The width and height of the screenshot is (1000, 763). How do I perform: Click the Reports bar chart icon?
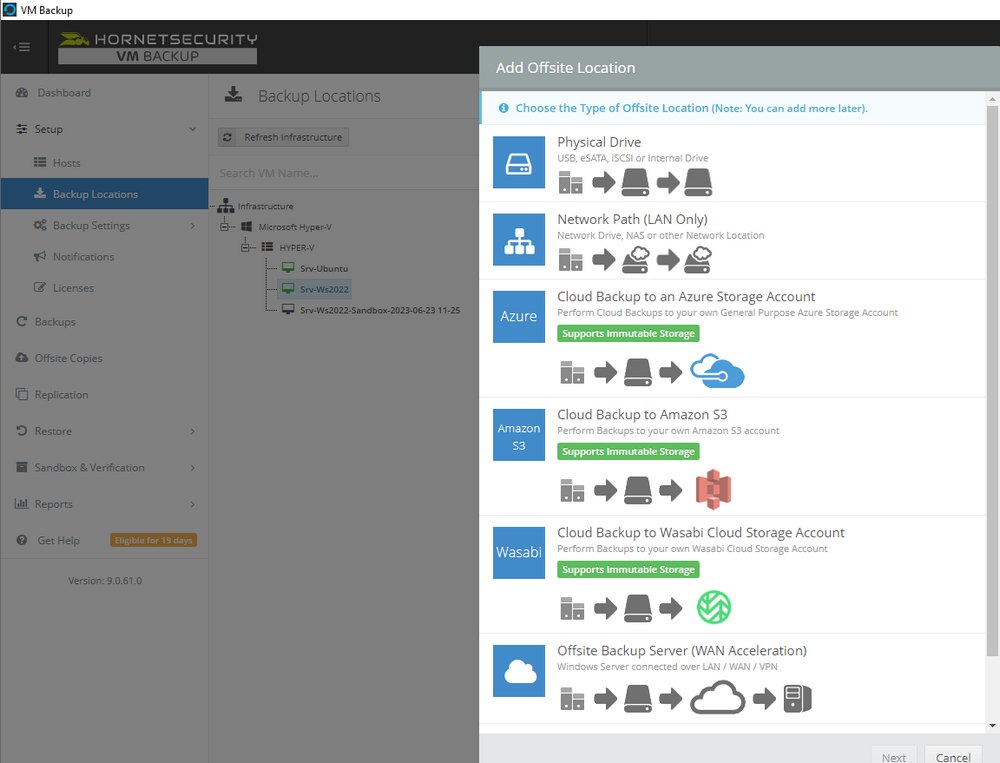point(22,503)
